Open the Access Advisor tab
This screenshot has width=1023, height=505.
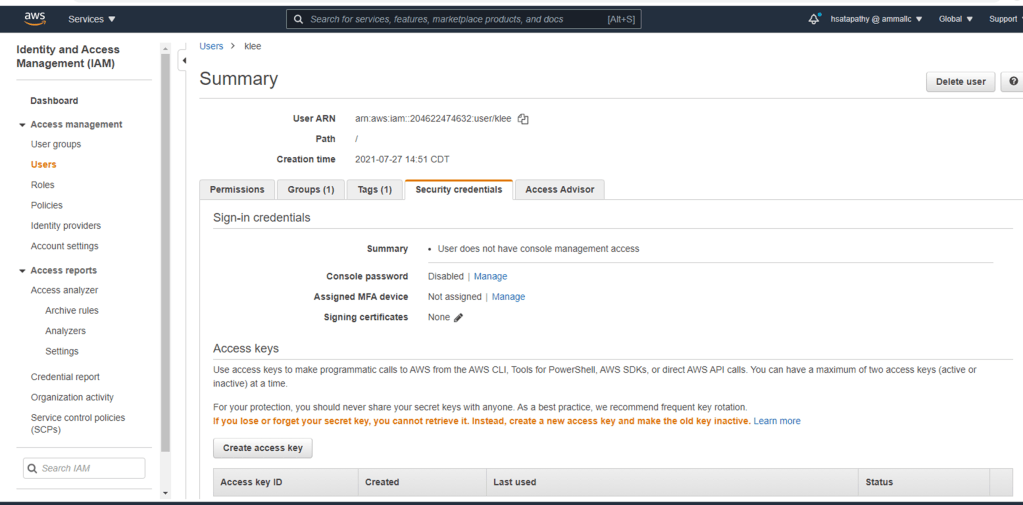point(559,190)
